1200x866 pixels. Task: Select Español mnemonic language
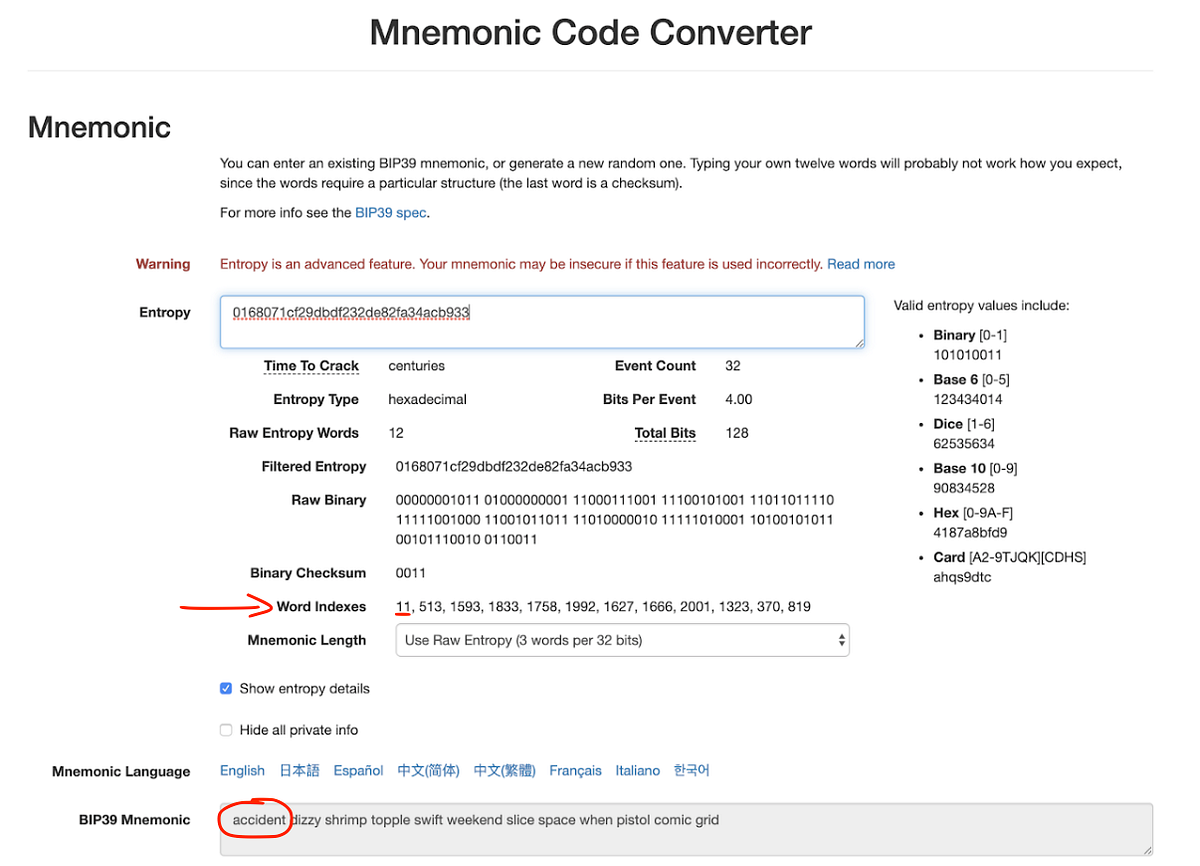pos(358,770)
